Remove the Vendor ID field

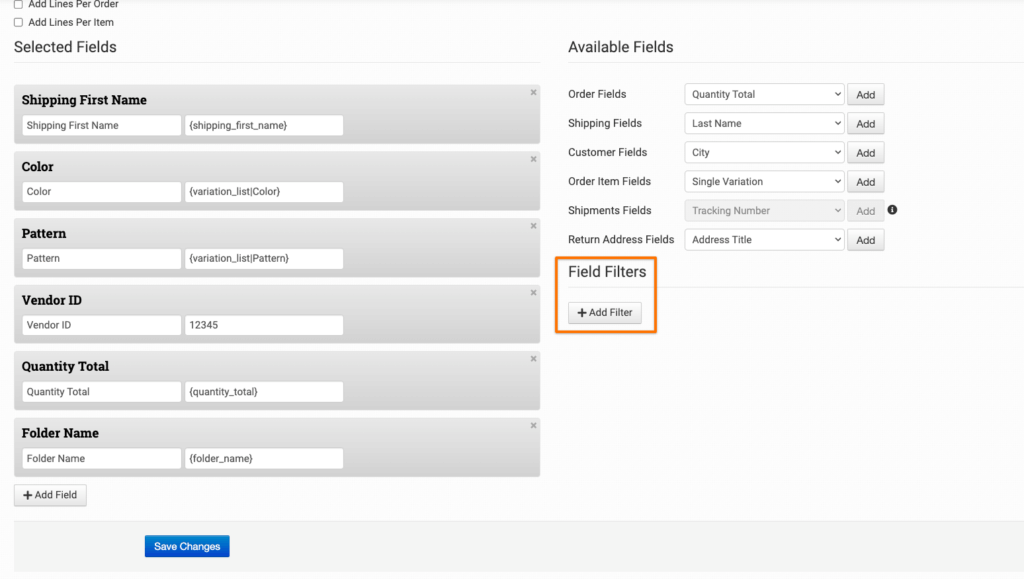[533, 292]
